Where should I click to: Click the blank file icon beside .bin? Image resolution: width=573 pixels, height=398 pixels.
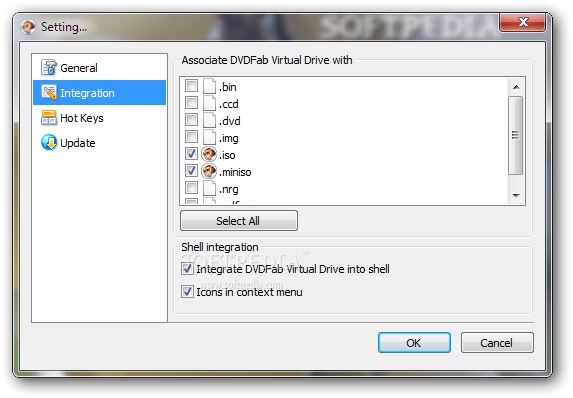209,86
